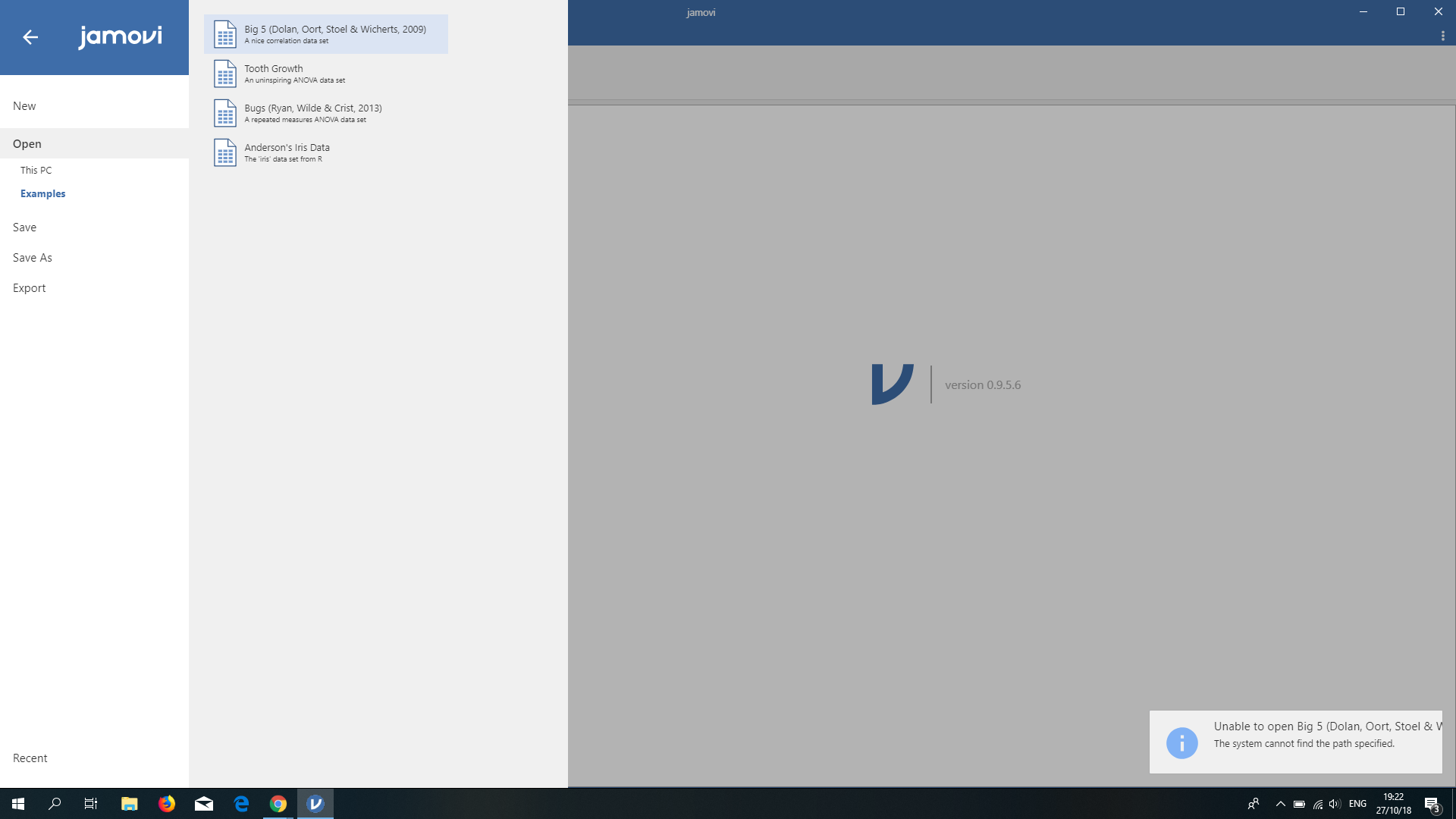Image resolution: width=1456 pixels, height=819 pixels.
Task: Select New in file menu
Action: pyautogui.click(x=94, y=106)
